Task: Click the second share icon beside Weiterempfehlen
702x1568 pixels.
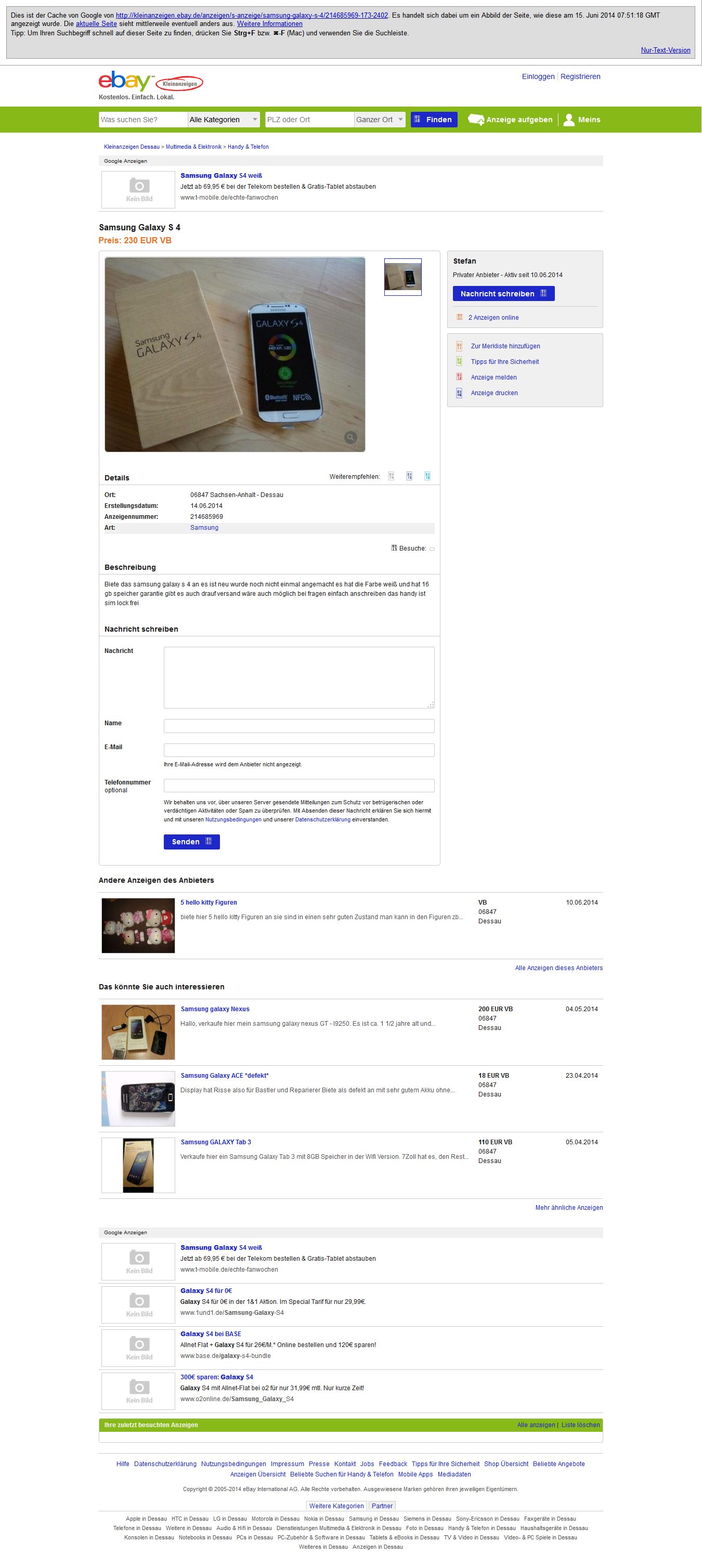Action: point(409,476)
